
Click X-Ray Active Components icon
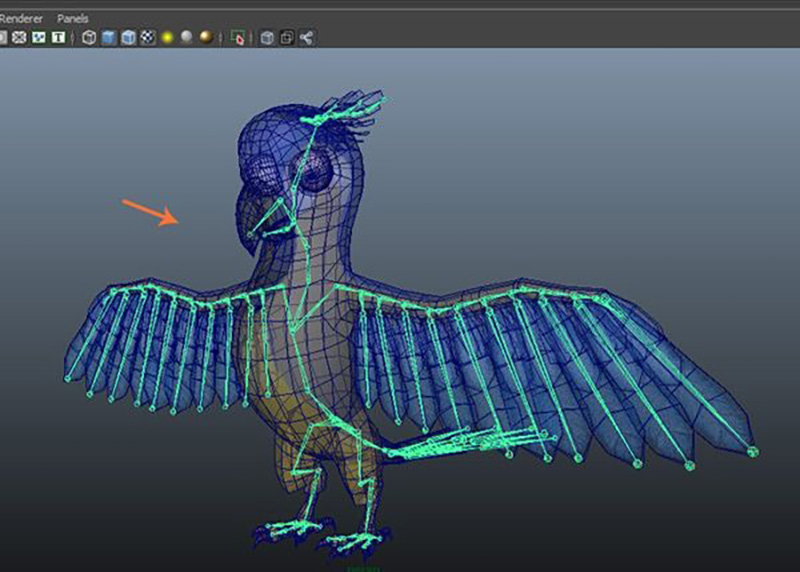287,38
